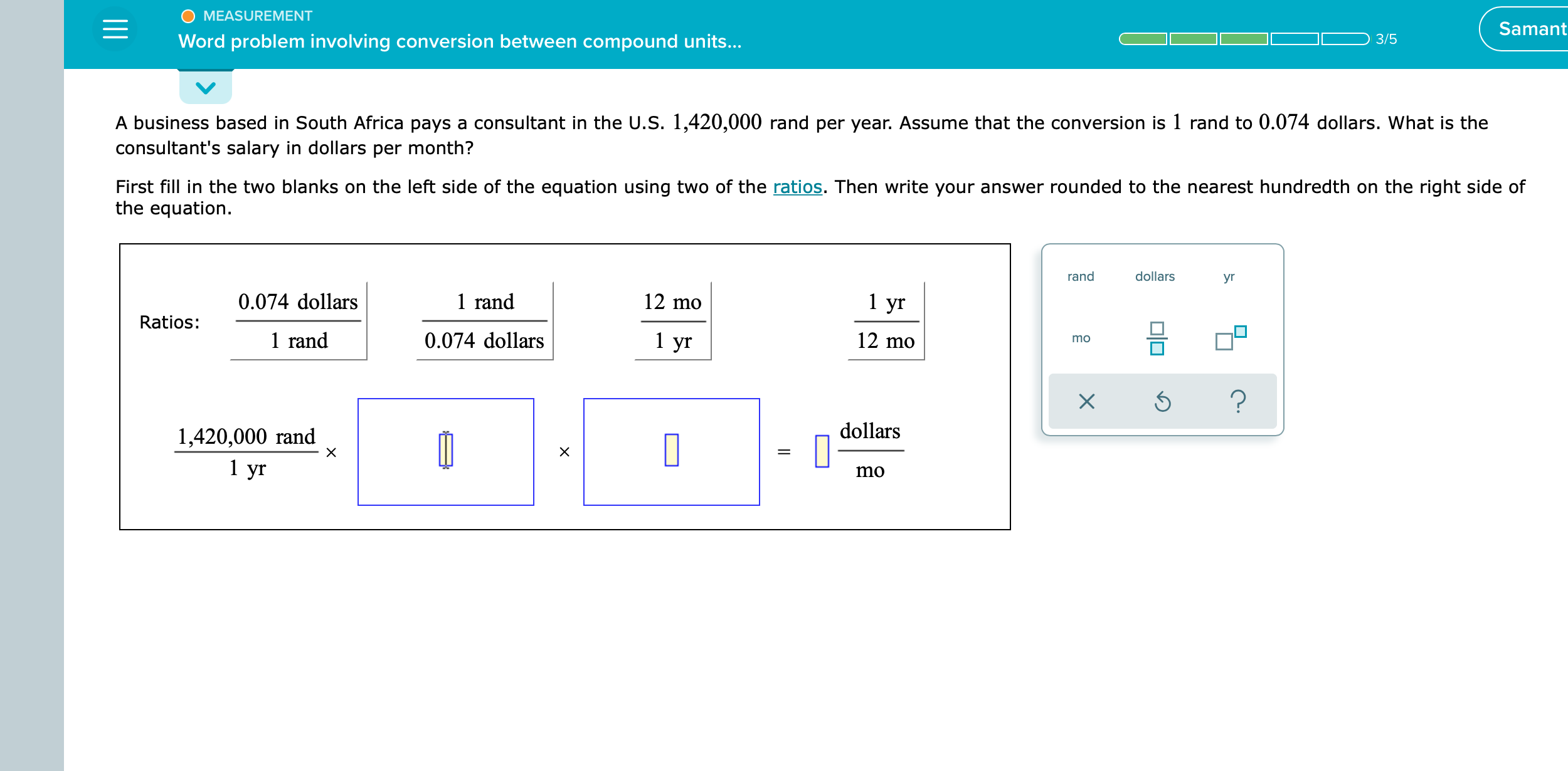Image resolution: width=1568 pixels, height=771 pixels.
Task: Click the hamburger menu icon
Action: 117,29
